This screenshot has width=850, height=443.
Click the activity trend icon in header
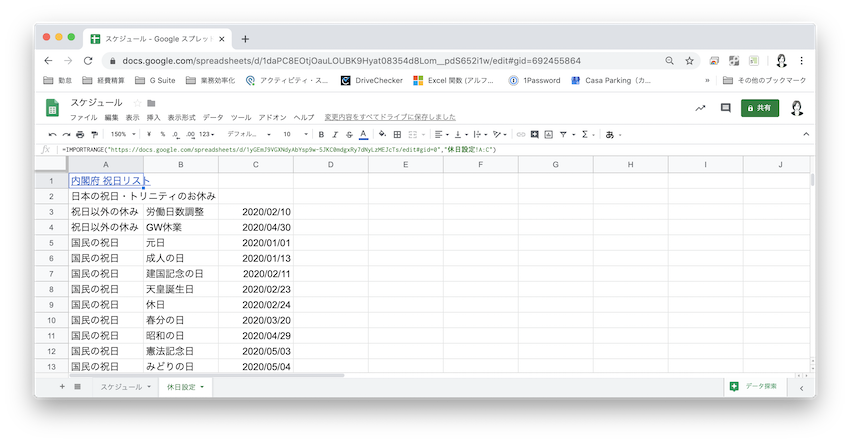[x=699, y=108]
